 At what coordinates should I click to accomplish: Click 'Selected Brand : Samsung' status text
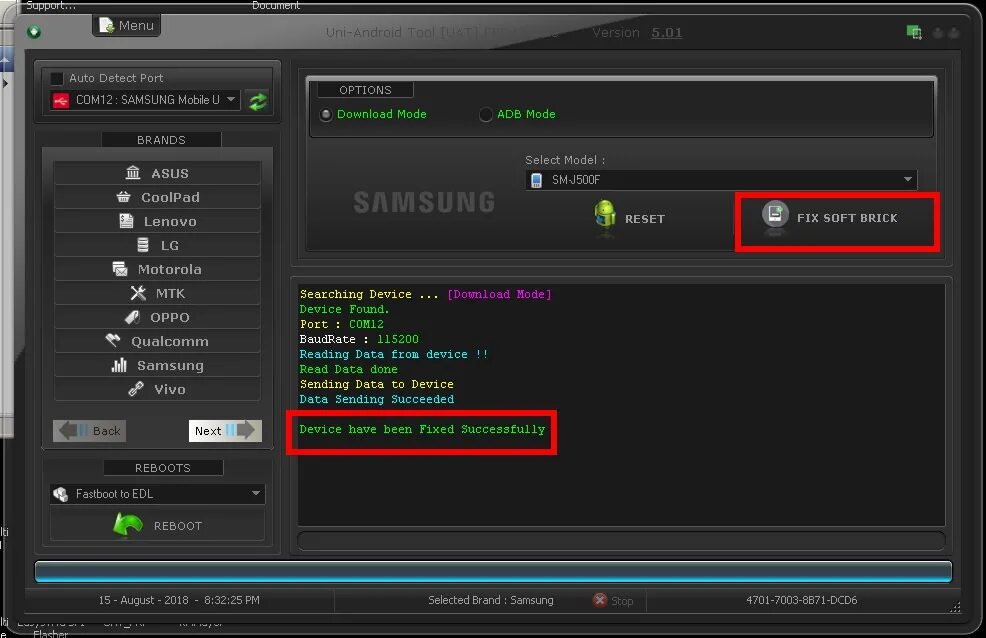[490, 600]
